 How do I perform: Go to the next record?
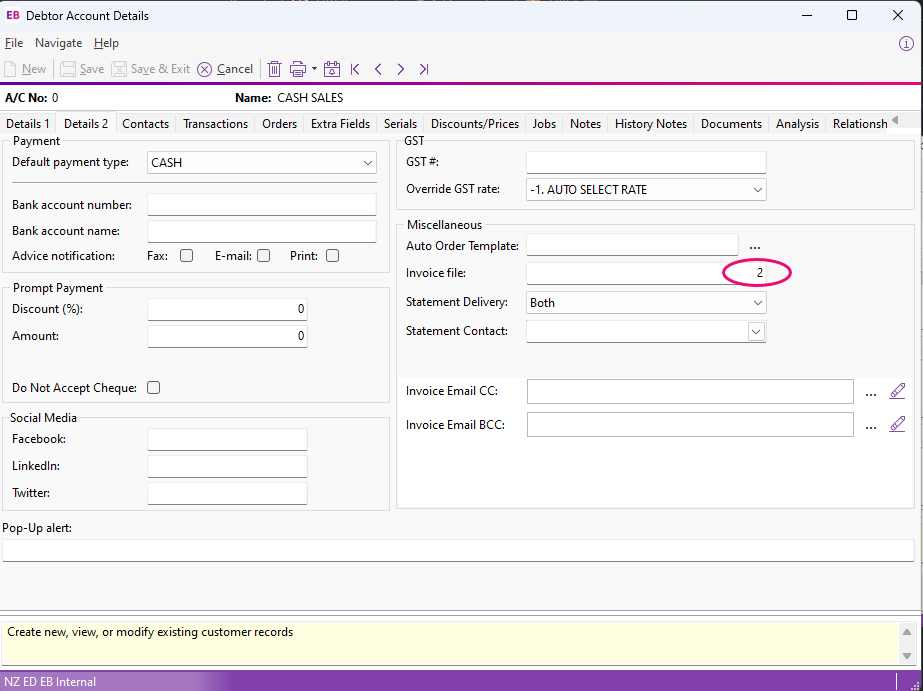401,69
